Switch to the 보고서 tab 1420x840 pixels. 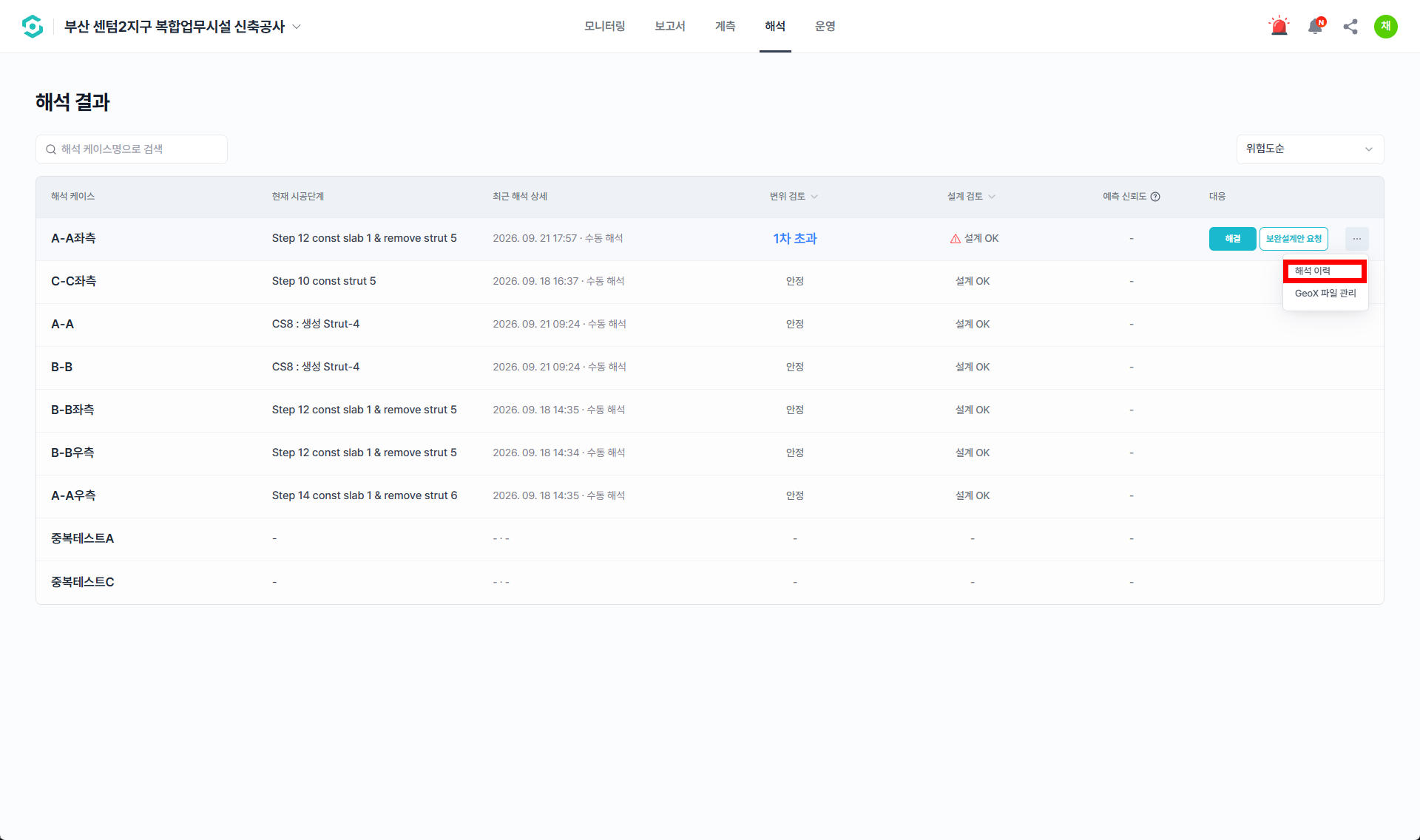(669, 27)
